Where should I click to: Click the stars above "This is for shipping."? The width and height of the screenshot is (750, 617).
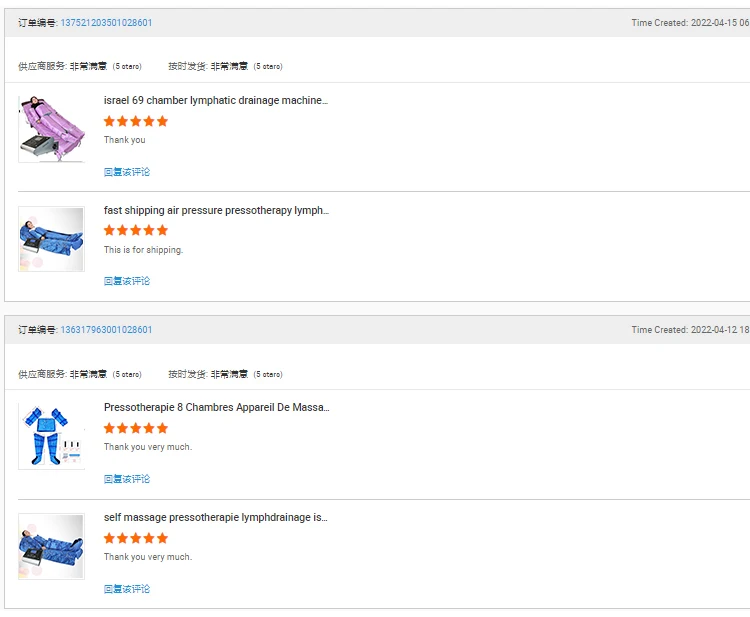point(136,230)
